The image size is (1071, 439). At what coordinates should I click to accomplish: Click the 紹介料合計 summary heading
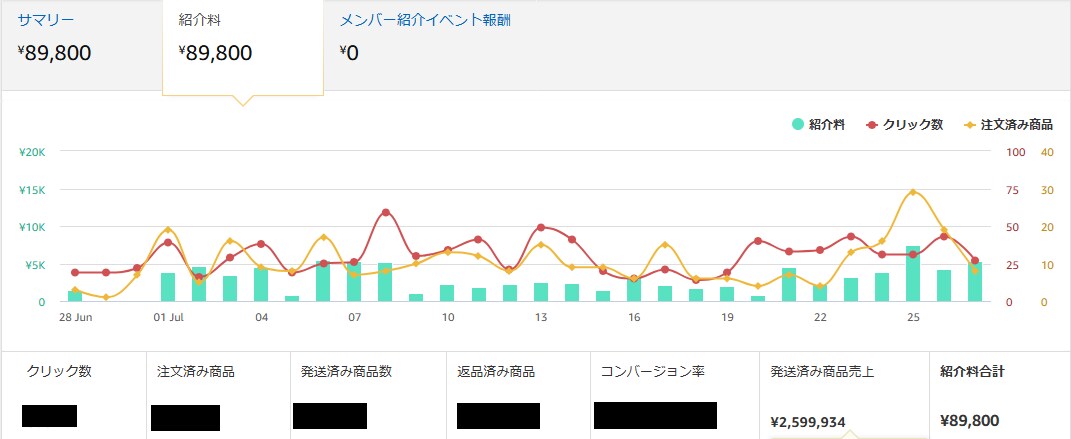click(x=972, y=372)
